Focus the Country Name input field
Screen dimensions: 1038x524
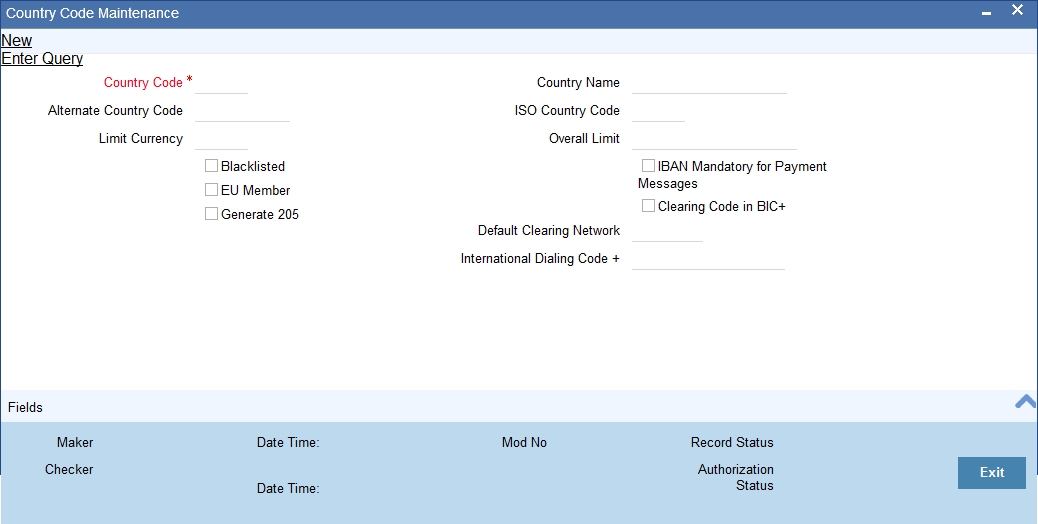click(709, 83)
